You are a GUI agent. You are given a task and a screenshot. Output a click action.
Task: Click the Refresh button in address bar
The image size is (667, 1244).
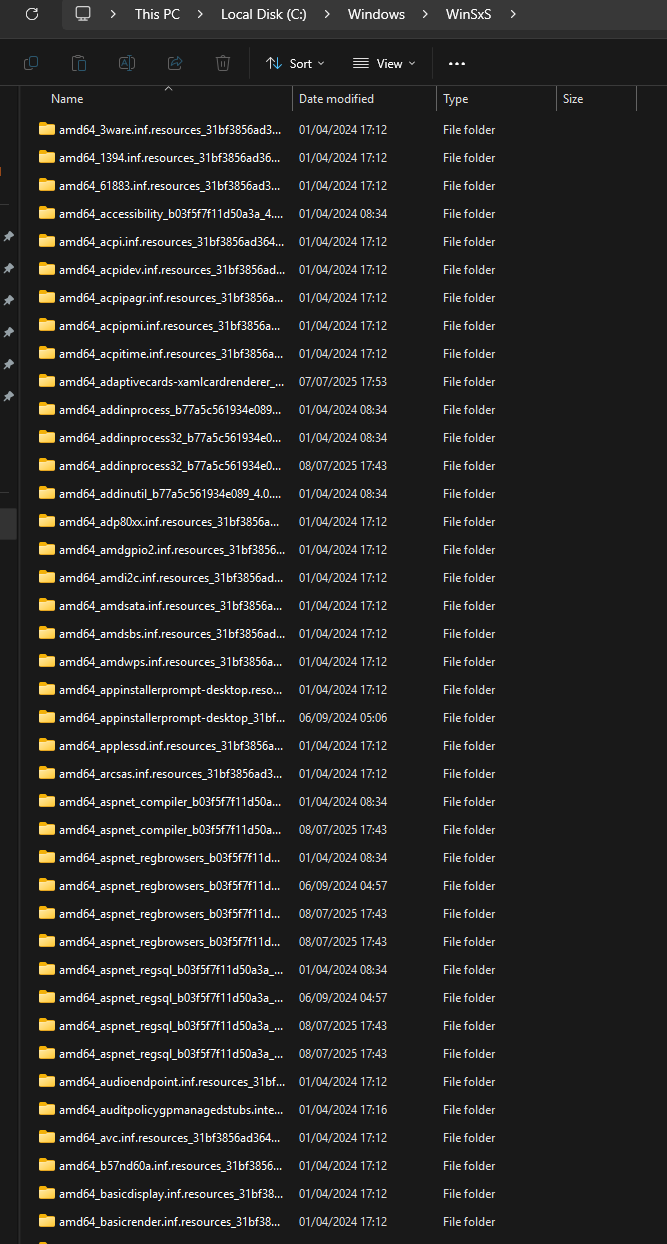pos(32,14)
